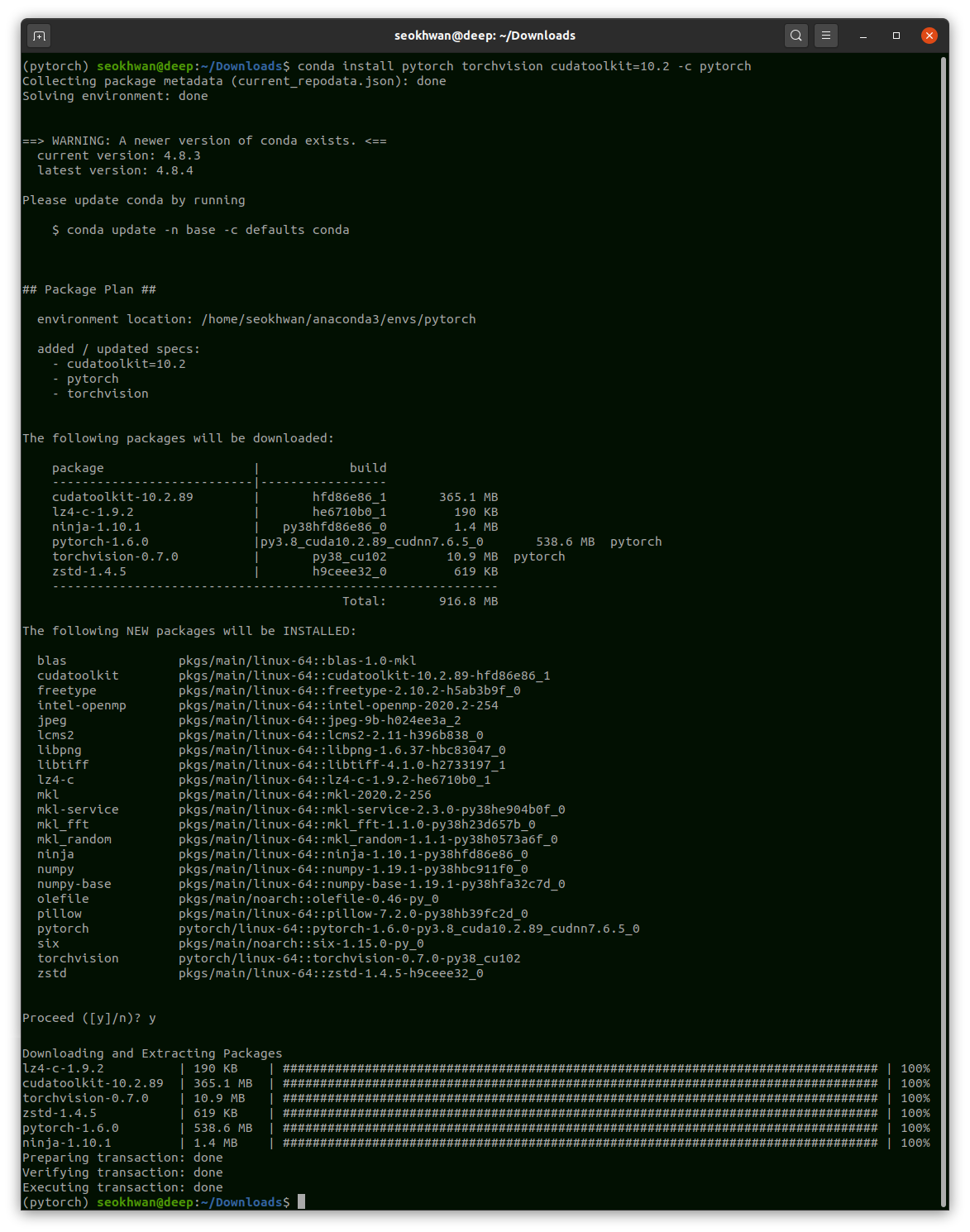The width and height of the screenshot is (970, 1232).
Task: Click the title 'seokhwan@deep: ~/Downloads'
Action: point(485,36)
